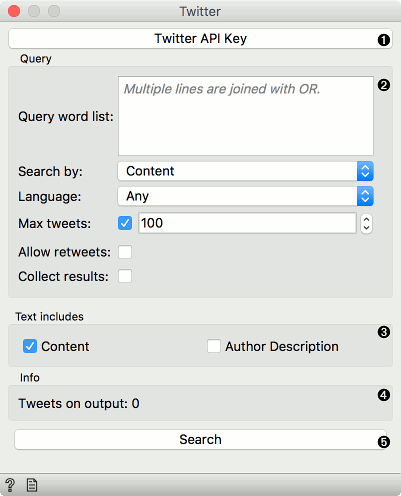The width and height of the screenshot is (401, 496).
Task: Open the help question mark icon
Action: [10, 485]
